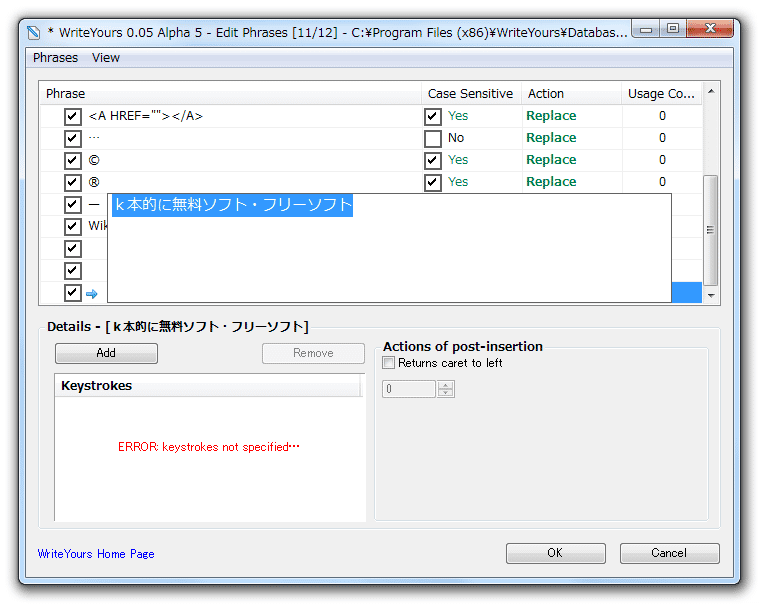Toggle the registered symbol phrase checkbox
The image size is (763, 607).
73,183
